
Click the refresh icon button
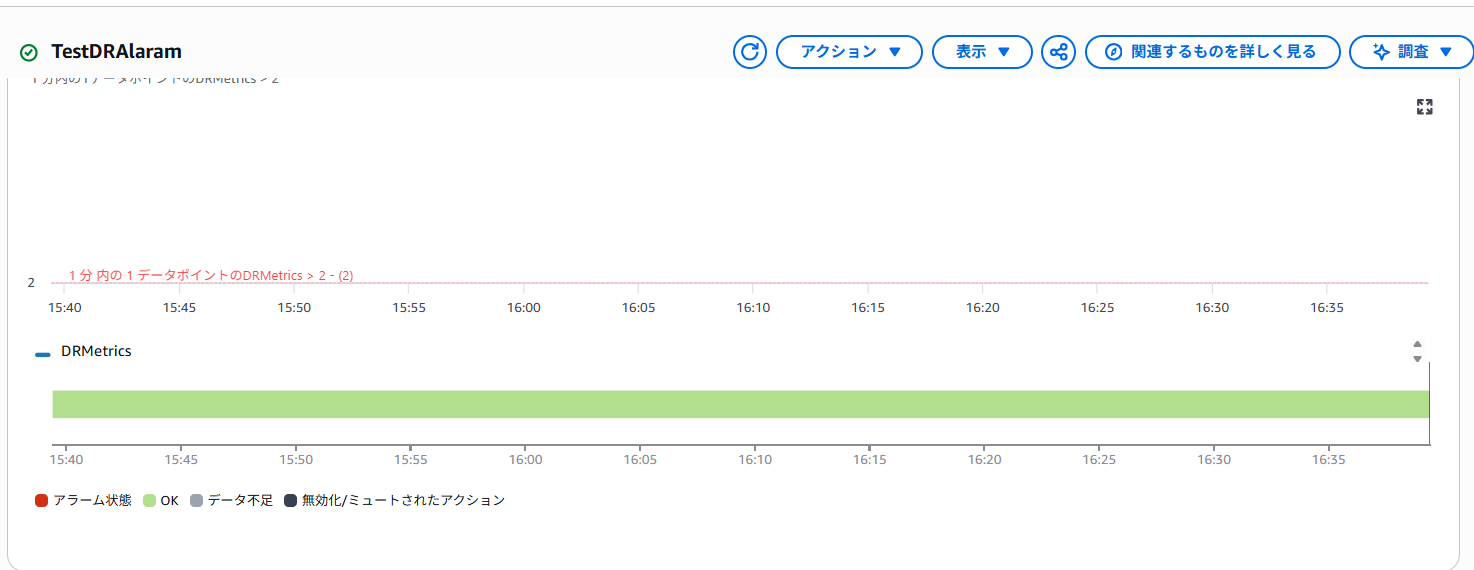coord(749,52)
